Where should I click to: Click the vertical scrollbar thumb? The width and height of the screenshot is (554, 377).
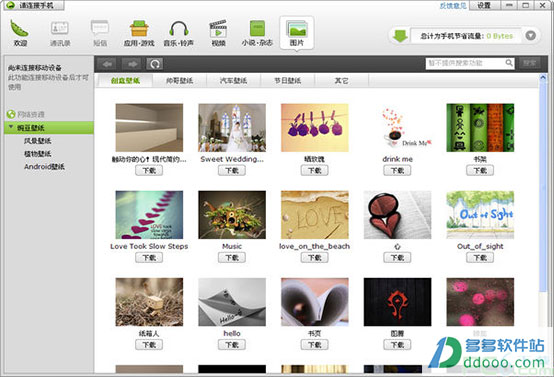[543, 187]
